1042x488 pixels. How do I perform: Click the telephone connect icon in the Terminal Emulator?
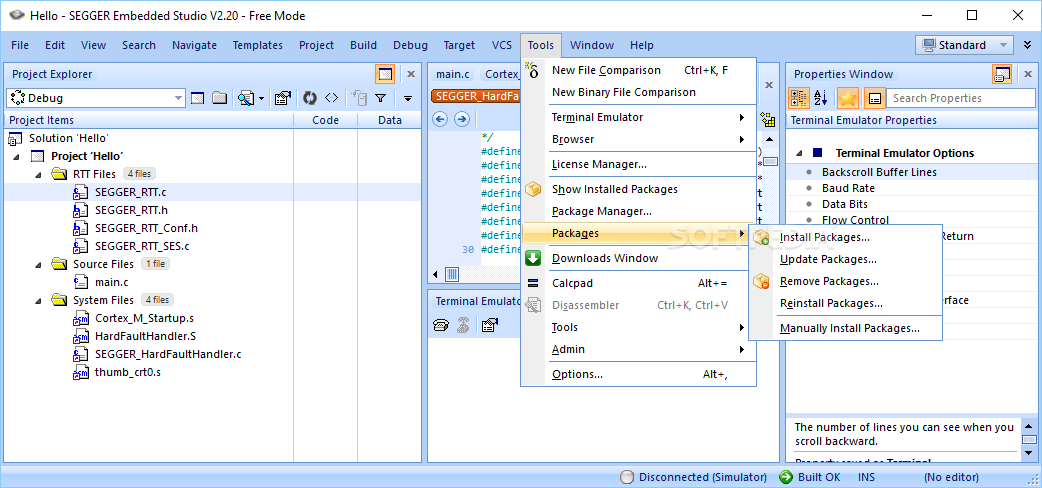[x=441, y=325]
